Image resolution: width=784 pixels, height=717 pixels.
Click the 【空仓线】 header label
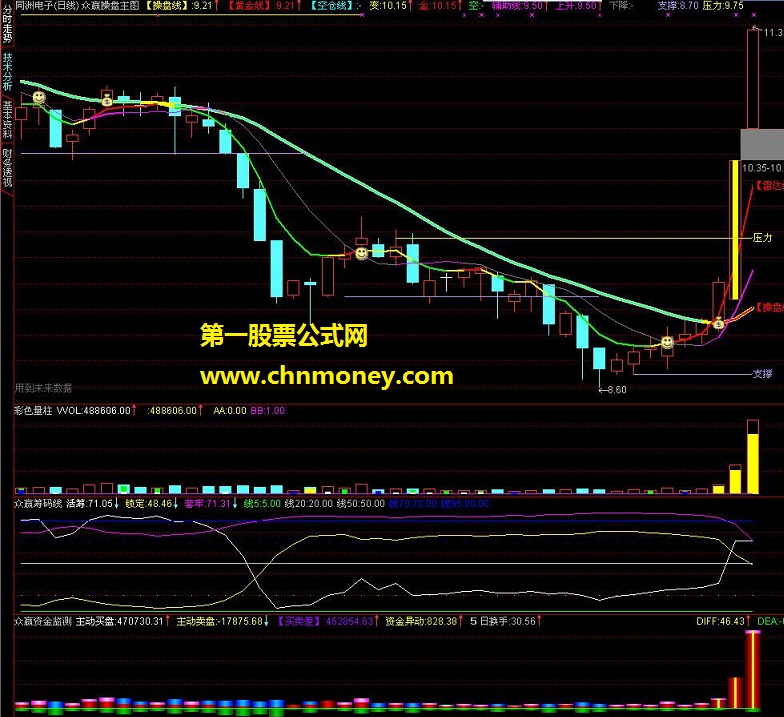click(x=333, y=6)
